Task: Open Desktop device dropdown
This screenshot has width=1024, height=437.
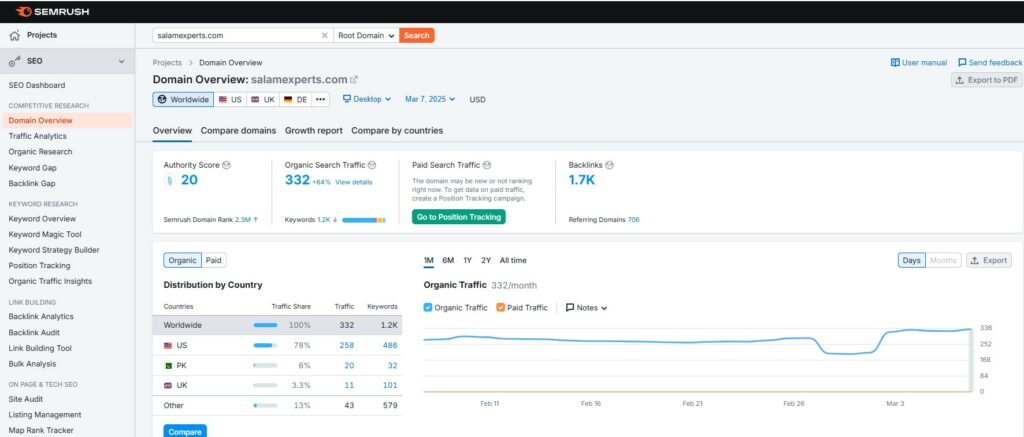Action: [367, 99]
